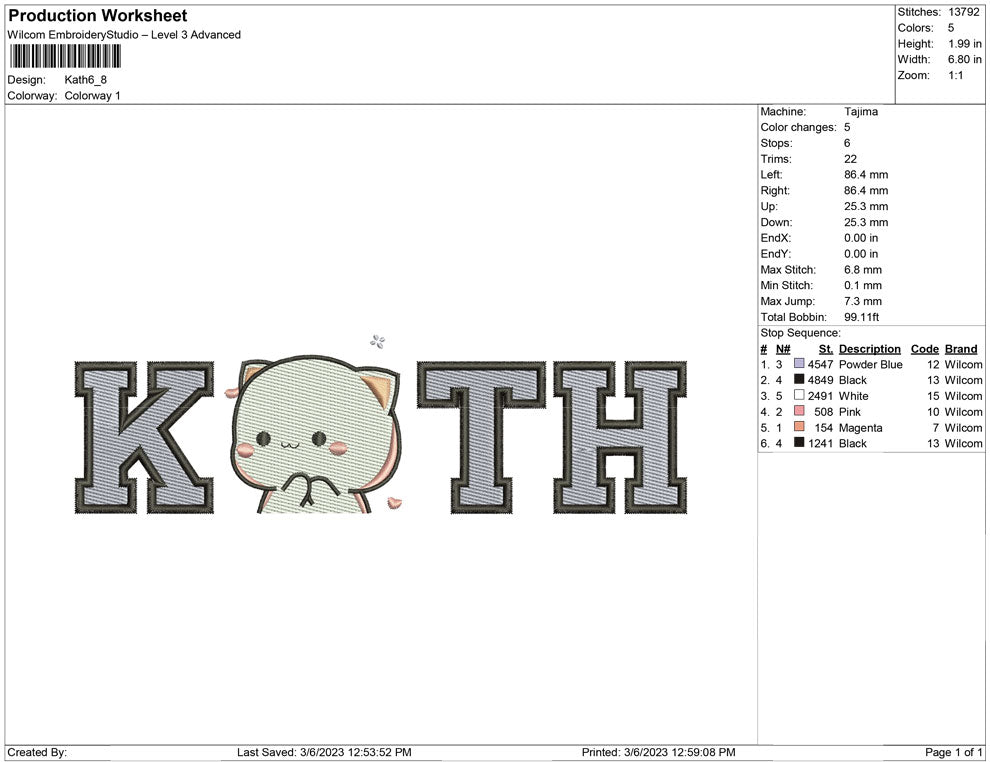Viewport: 990px width, 762px height.
Task: Click the letter H in the design
Action: coord(620,437)
